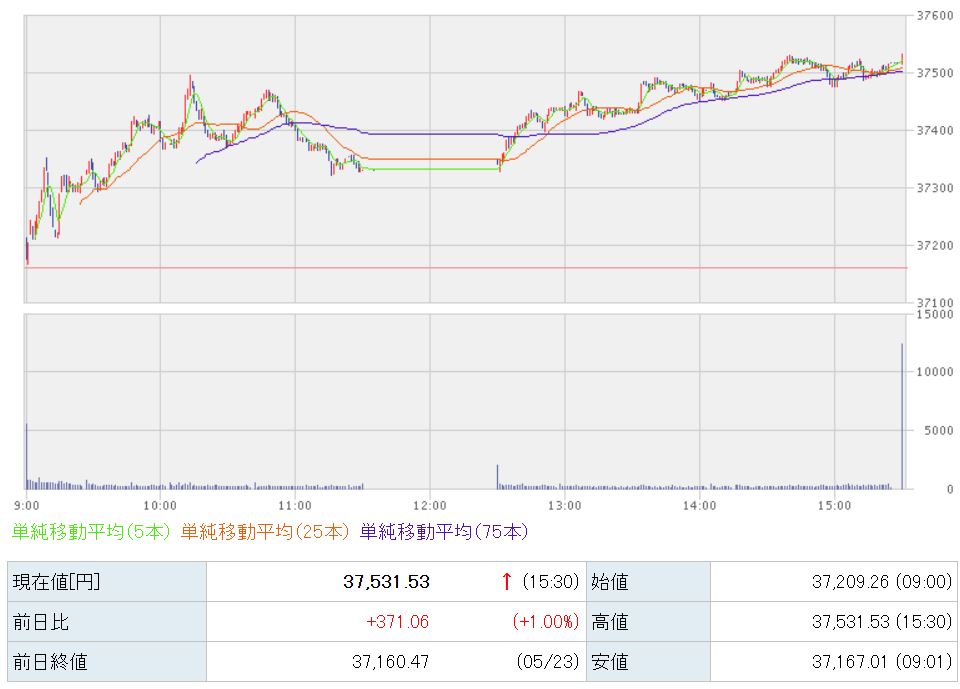Click the 75-period simple moving average legend
The height and width of the screenshot is (689, 960).
[444, 532]
